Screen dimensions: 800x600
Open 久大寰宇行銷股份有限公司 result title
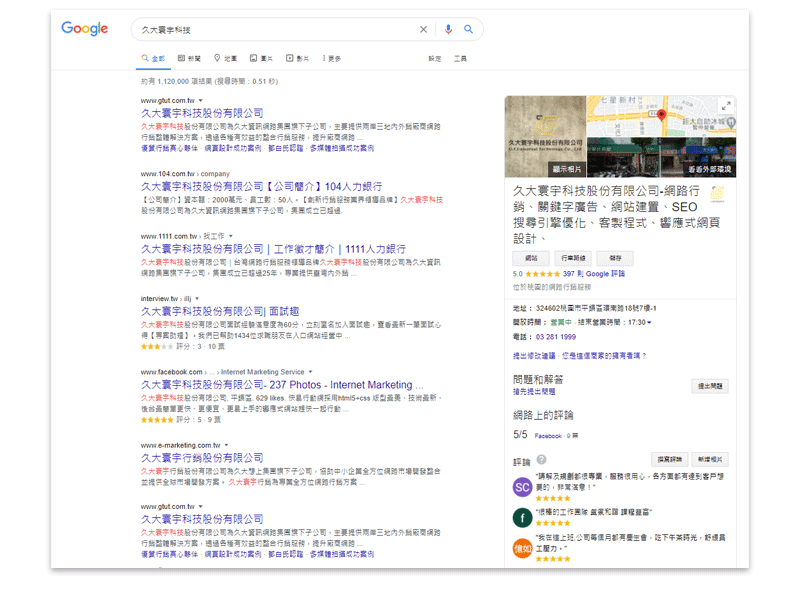202,458
